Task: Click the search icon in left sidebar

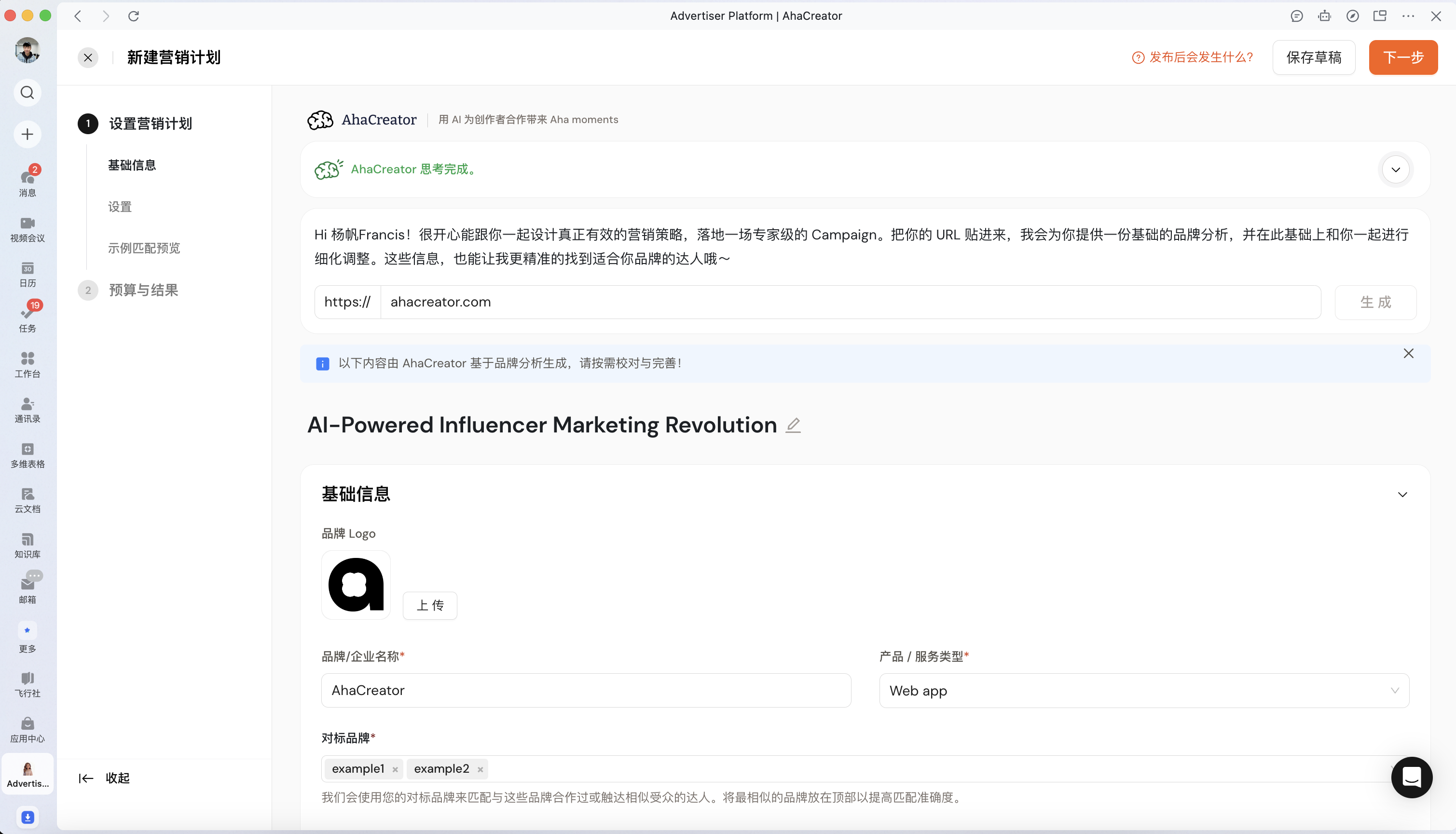Action: [x=27, y=92]
